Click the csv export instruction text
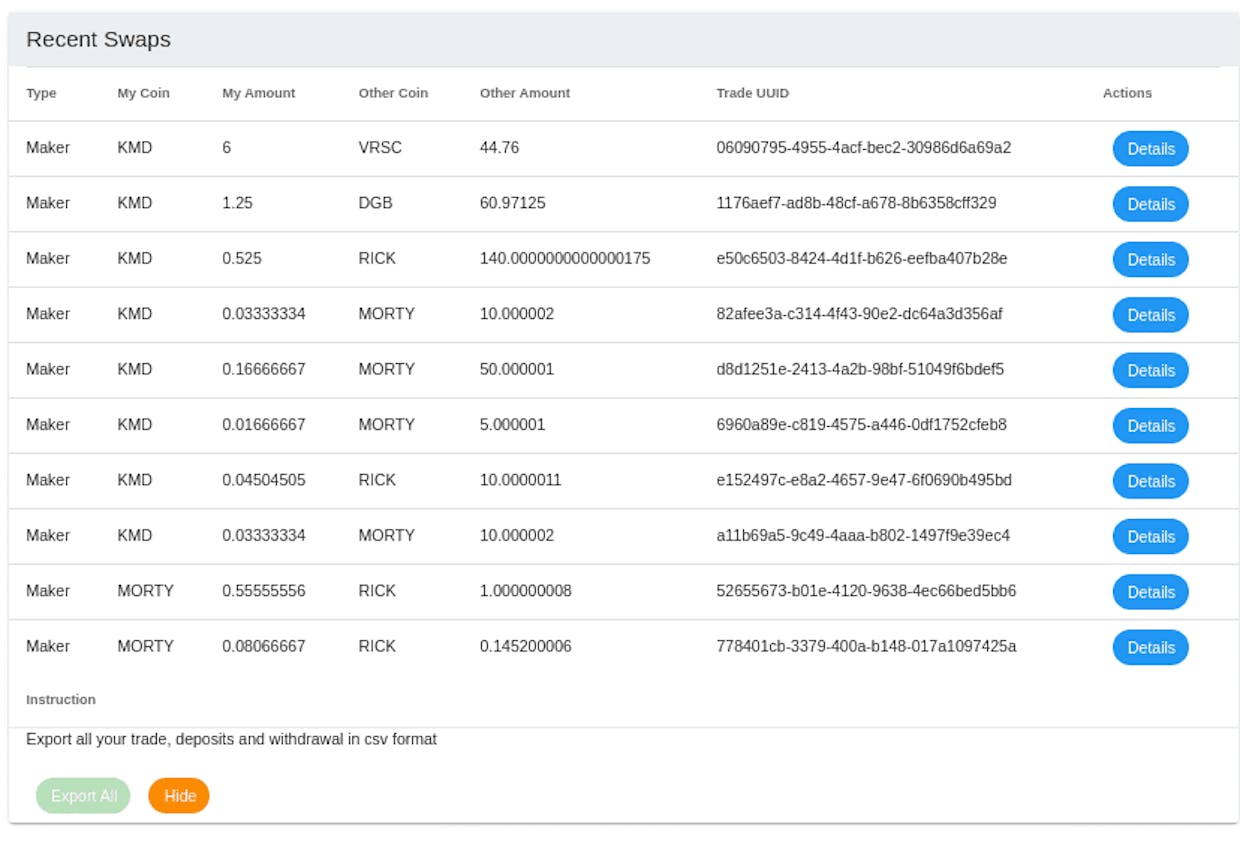The height and width of the screenshot is (848, 1240). point(231,740)
